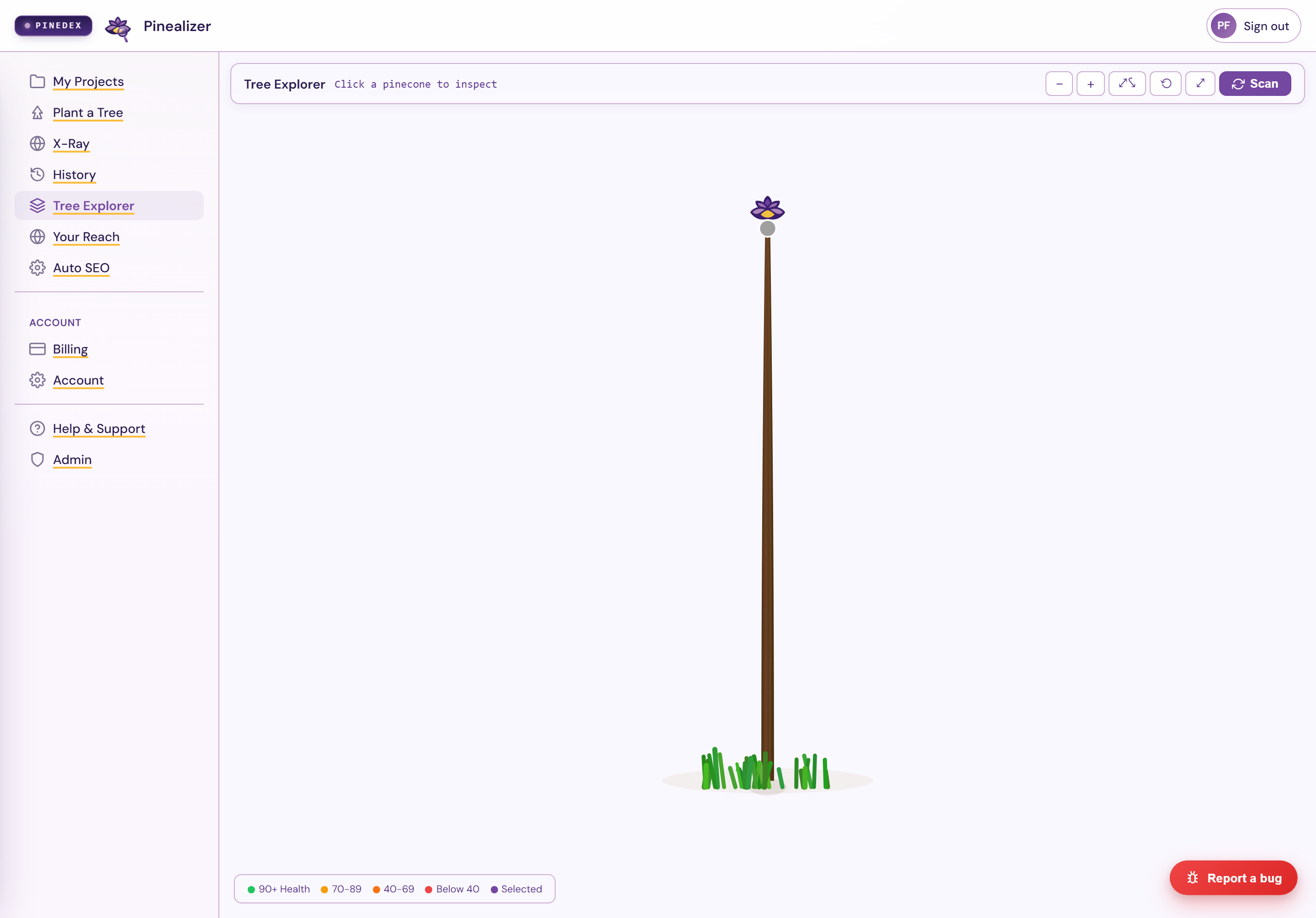Expand tree explorer to fullscreen
Image resolution: width=1316 pixels, height=918 pixels.
coord(1200,84)
